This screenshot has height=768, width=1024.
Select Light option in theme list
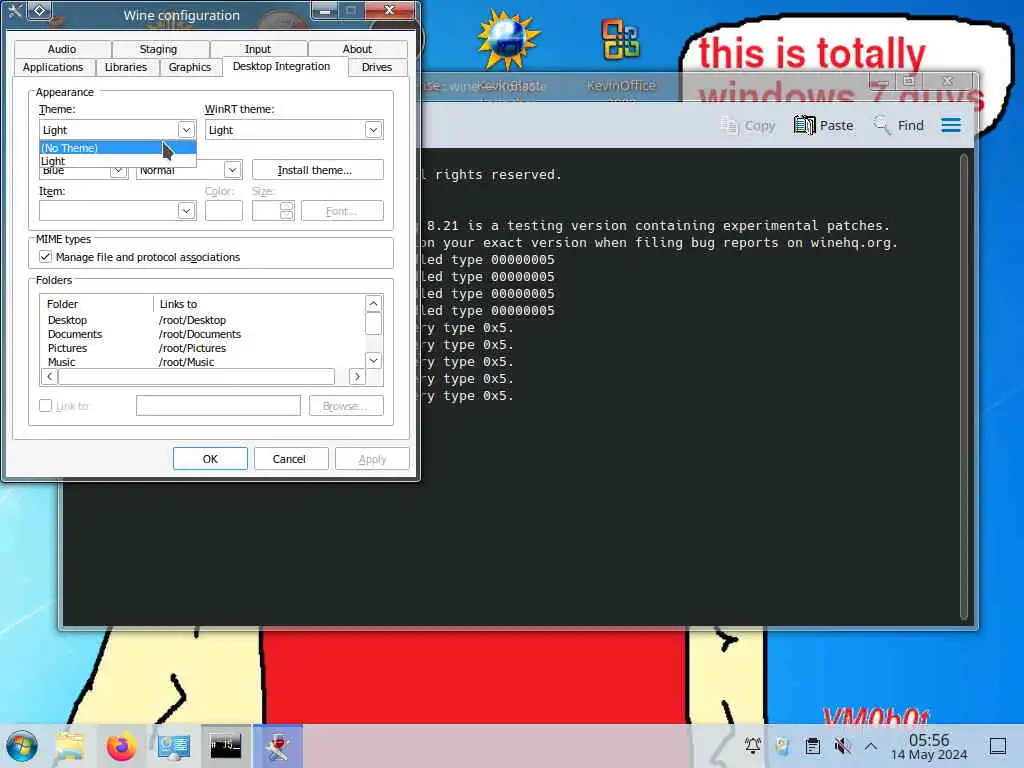[x=118, y=161]
